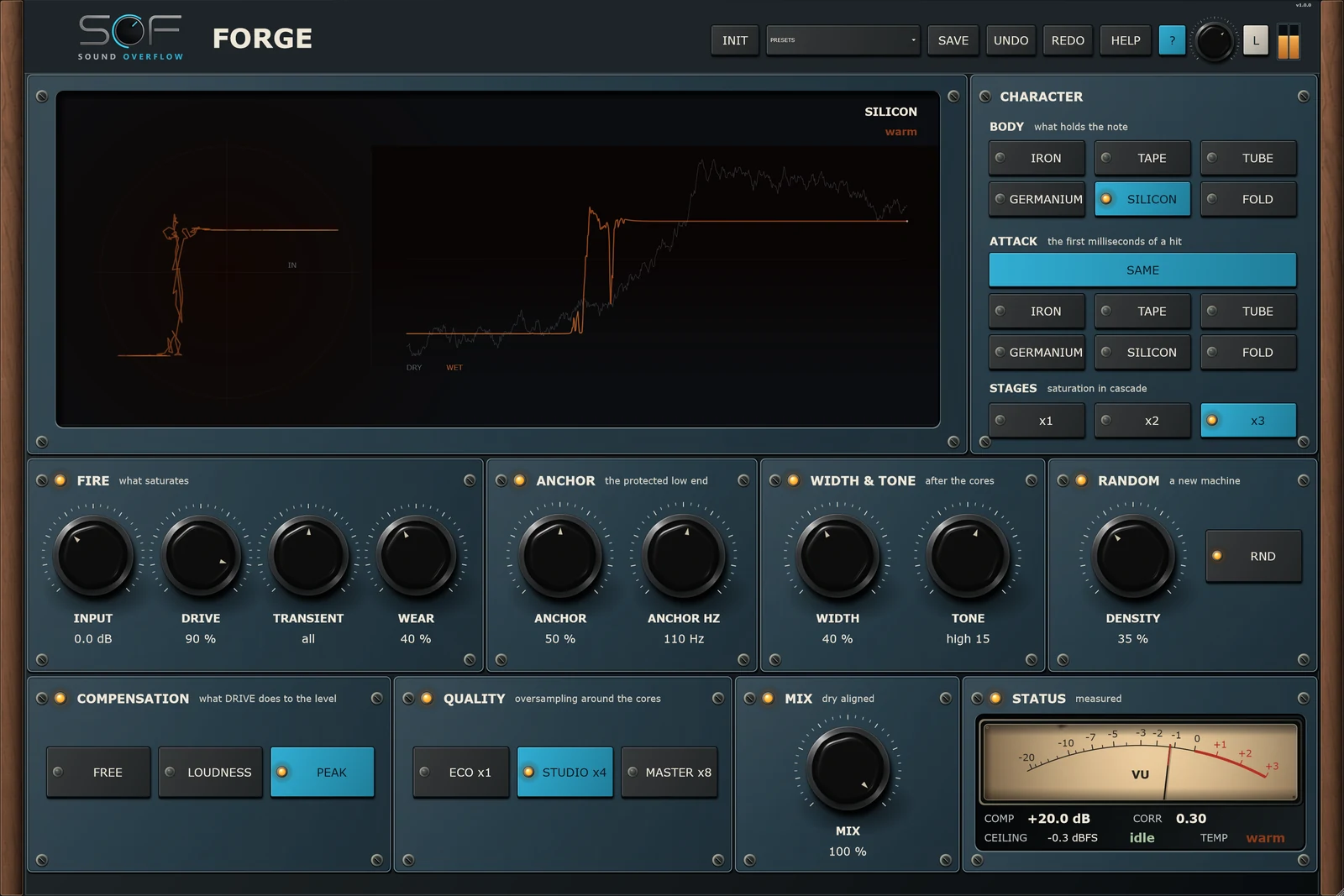Select TAPE body type
1344x896 pixels.
(x=1142, y=158)
